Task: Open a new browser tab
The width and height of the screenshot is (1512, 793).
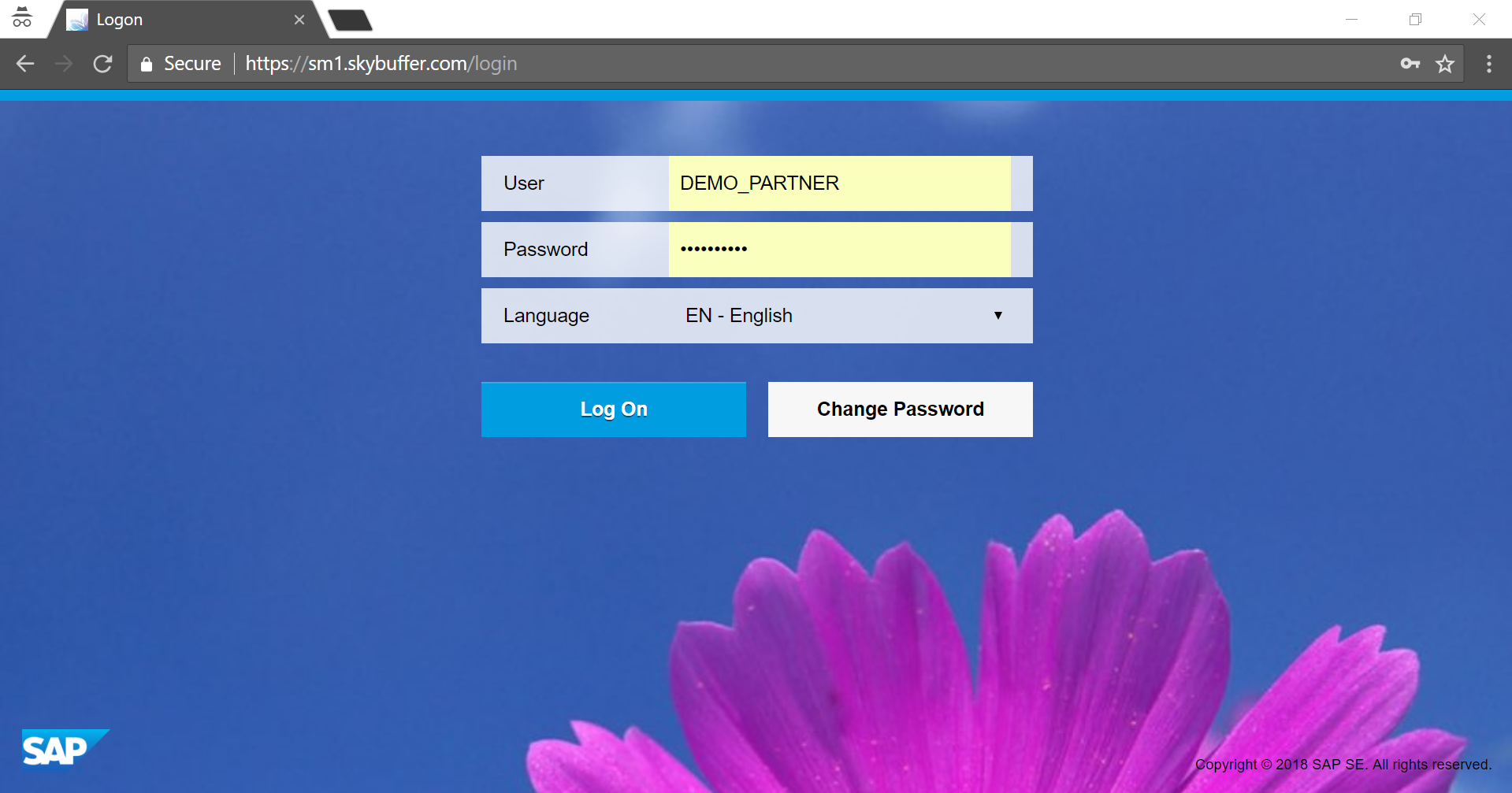Action: pos(350,20)
